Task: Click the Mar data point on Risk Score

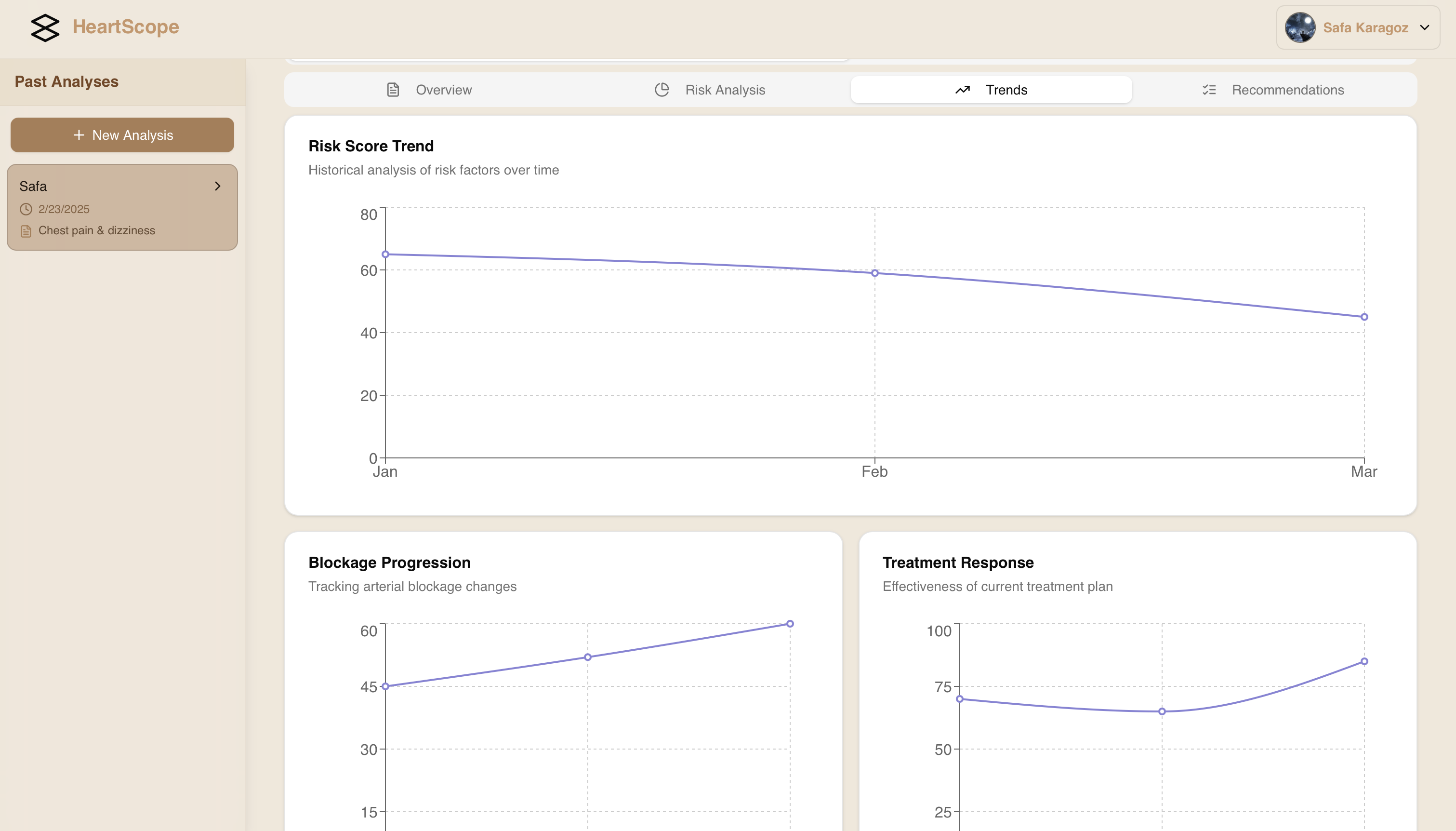Action: pyautogui.click(x=1363, y=317)
